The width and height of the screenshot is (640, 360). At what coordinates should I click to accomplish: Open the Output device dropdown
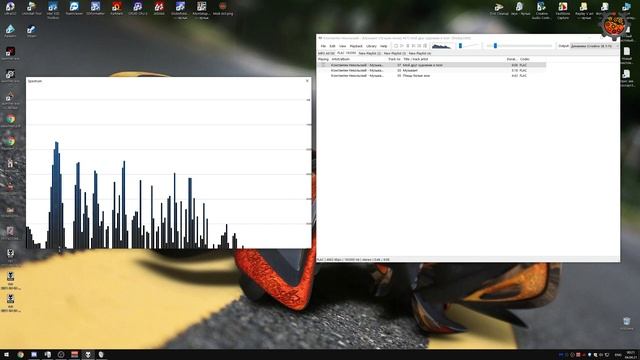click(x=594, y=46)
